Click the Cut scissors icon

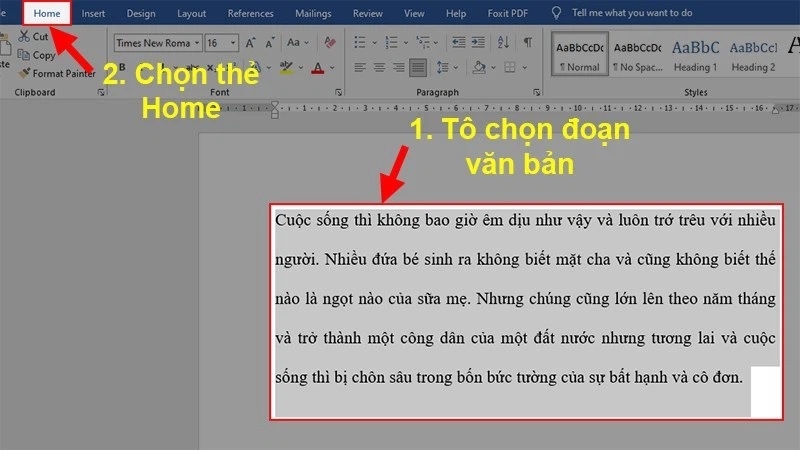coord(23,36)
